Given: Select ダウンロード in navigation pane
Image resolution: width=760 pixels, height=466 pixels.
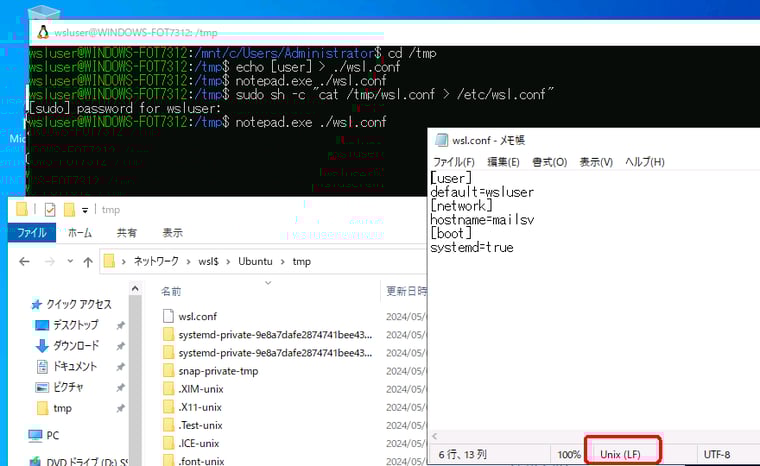Looking at the screenshot, I should pos(76,346).
